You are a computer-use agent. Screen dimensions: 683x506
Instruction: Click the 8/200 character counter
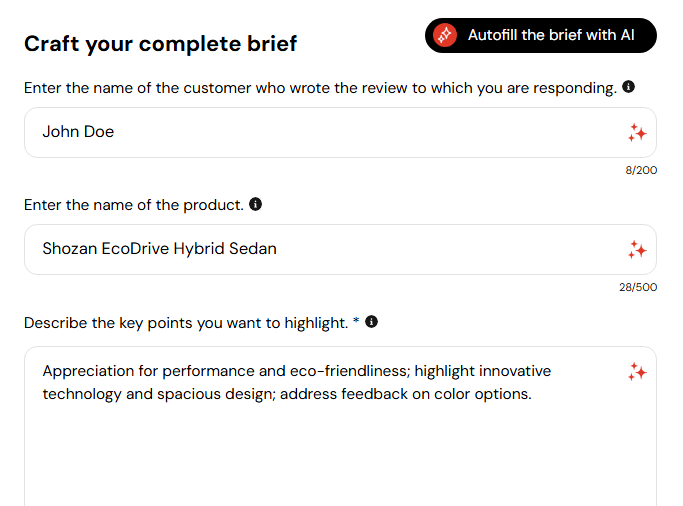click(x=641, y=170)
